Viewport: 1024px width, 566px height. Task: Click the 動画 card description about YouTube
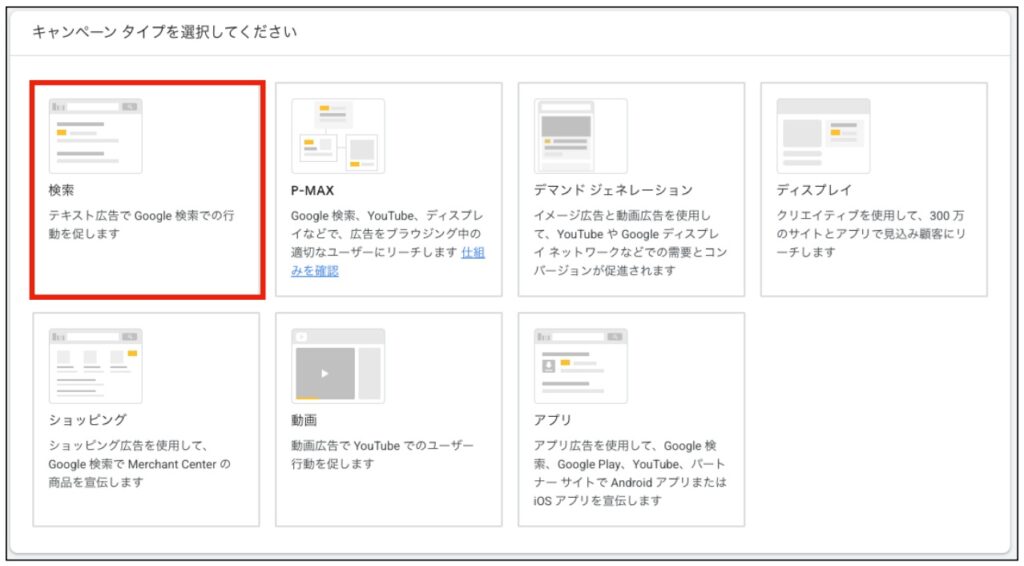[x=382, y=455]
